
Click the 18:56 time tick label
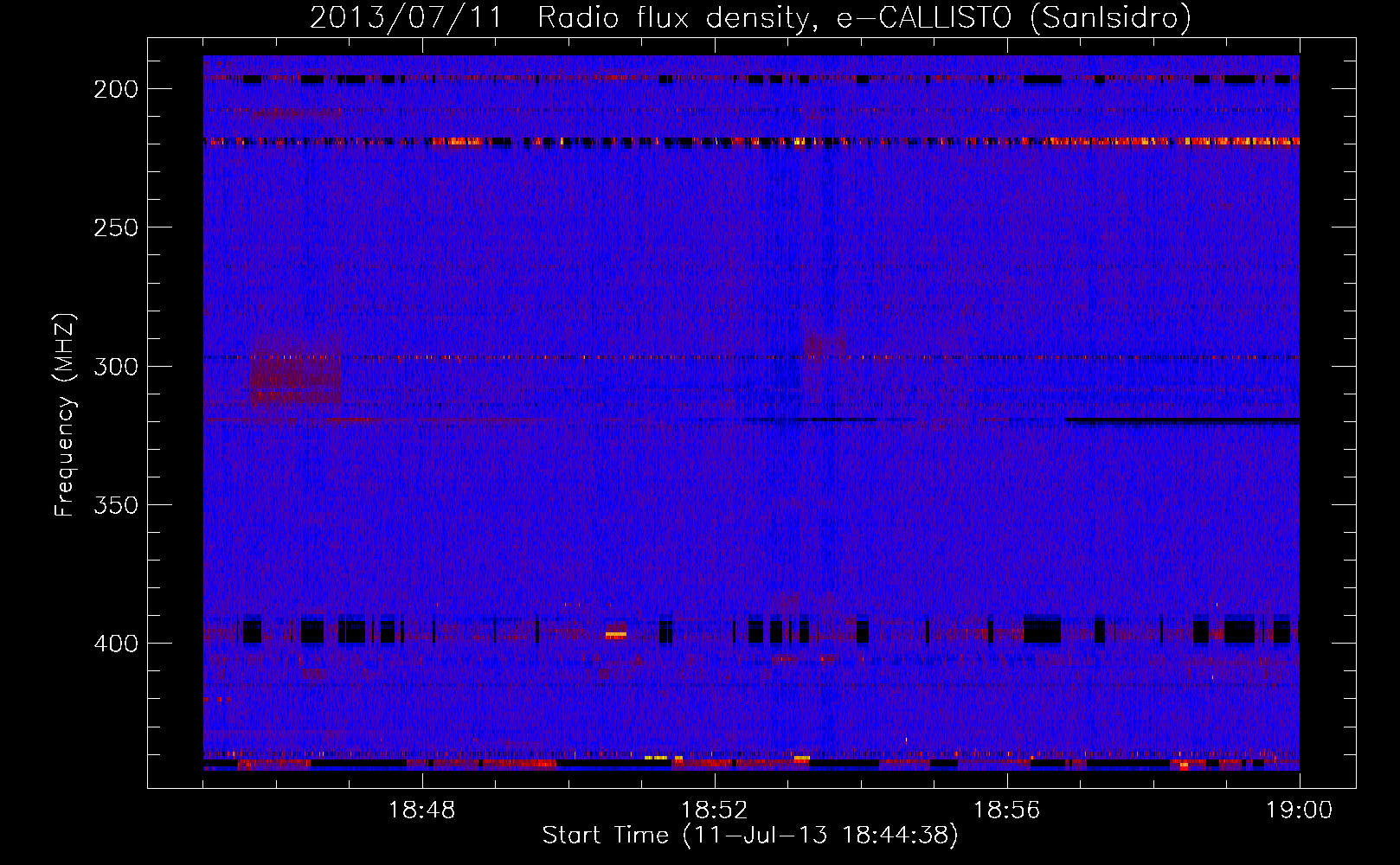(1007, 811)
